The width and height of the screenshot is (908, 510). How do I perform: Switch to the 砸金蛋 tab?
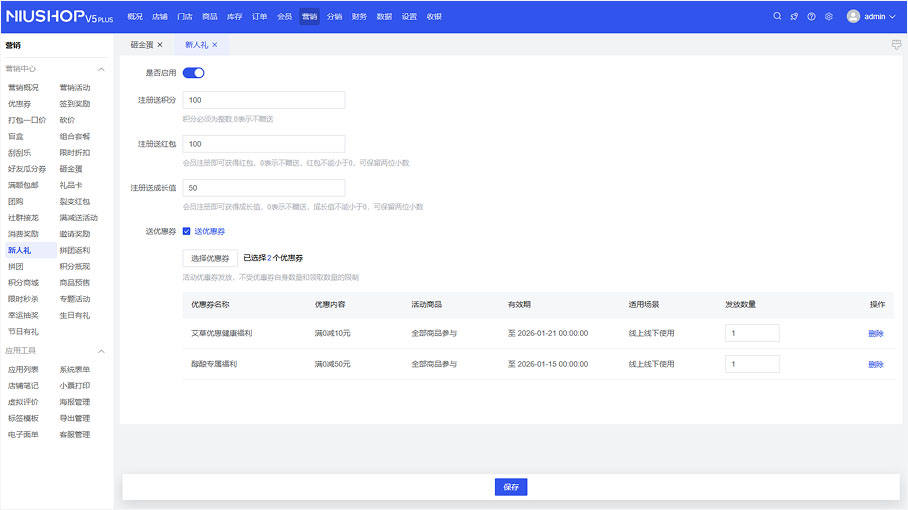click(x=141, y=45)
